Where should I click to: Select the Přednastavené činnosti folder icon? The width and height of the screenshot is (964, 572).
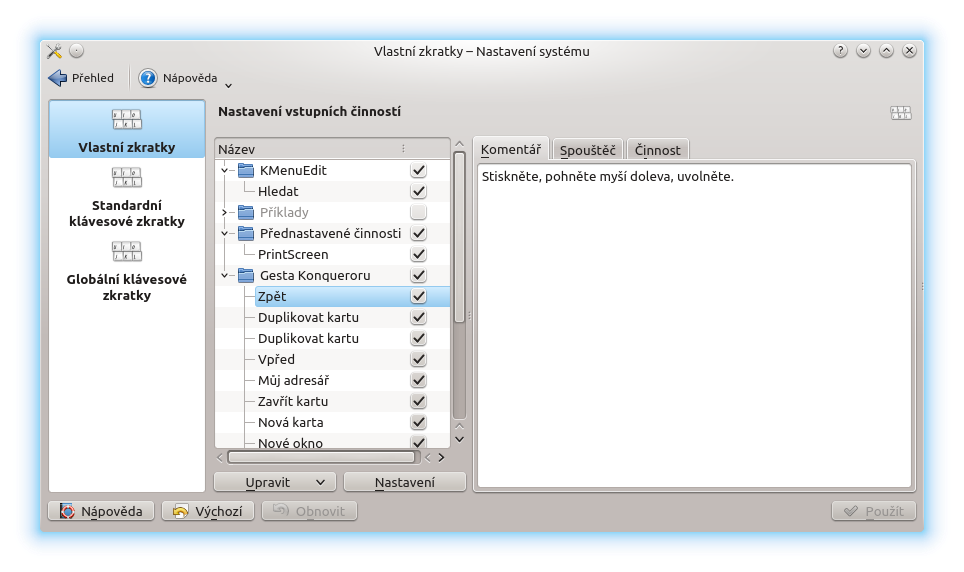coord(246,233)
